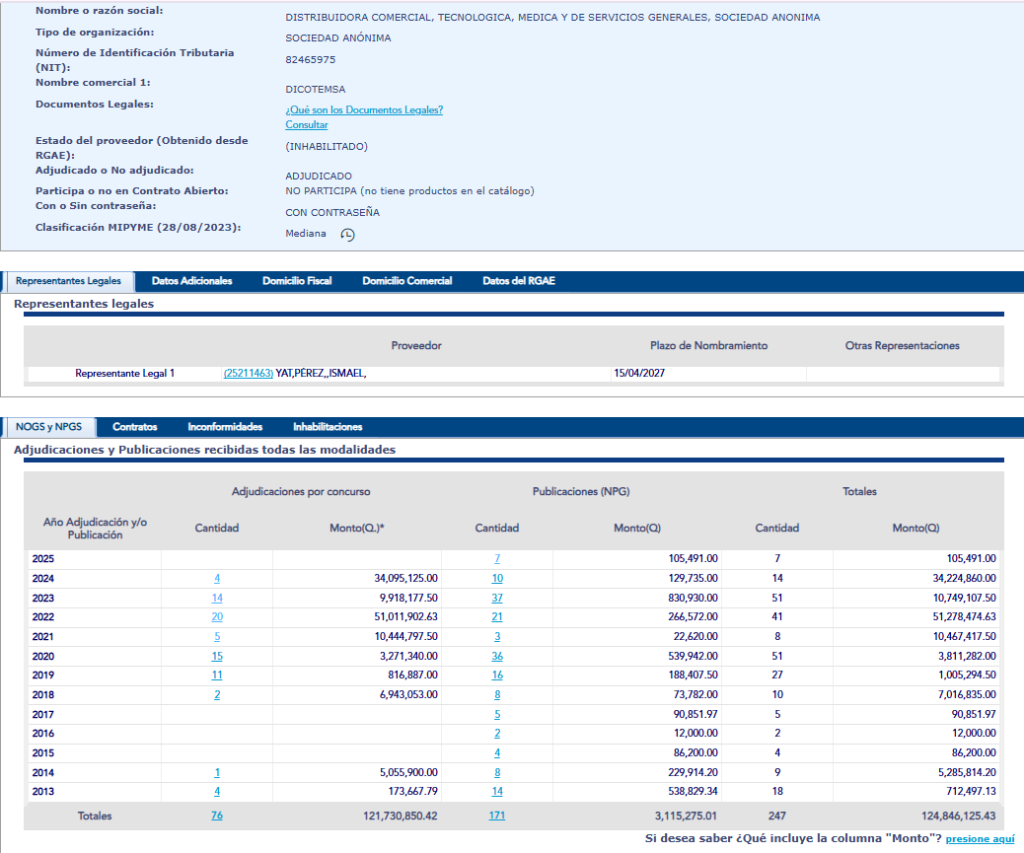This screenshot has height=853, width=1024.
Task: Open the total 76 adjudications link
Action: click(x=217, y=816)
